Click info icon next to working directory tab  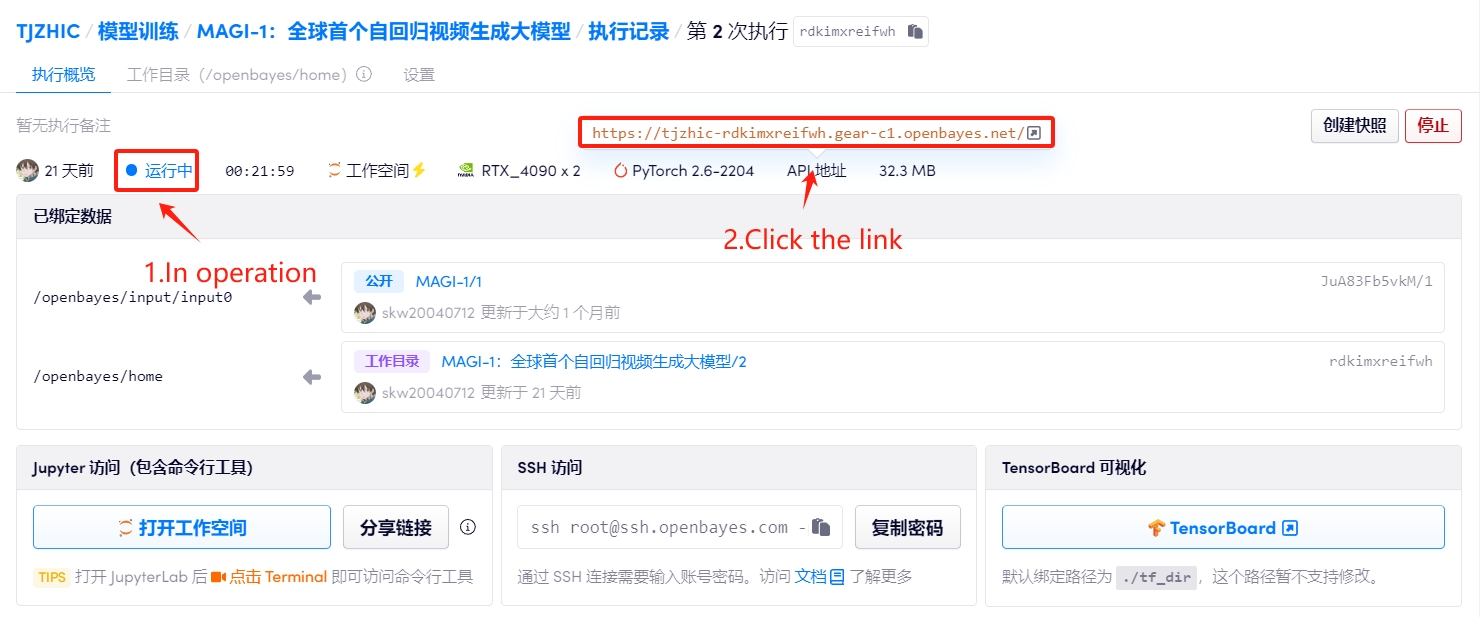(364, 74)
